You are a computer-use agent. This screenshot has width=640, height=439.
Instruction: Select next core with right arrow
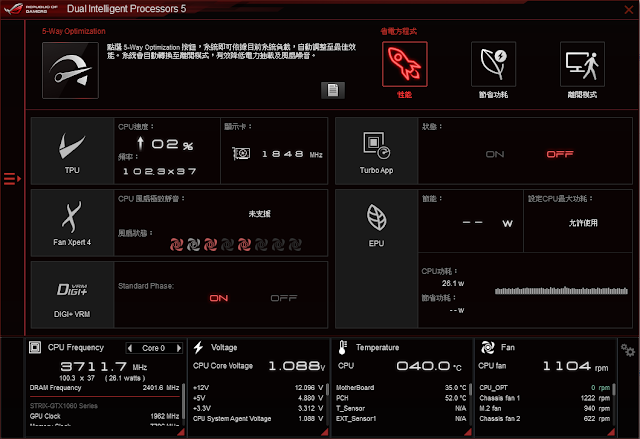[178, 348]
